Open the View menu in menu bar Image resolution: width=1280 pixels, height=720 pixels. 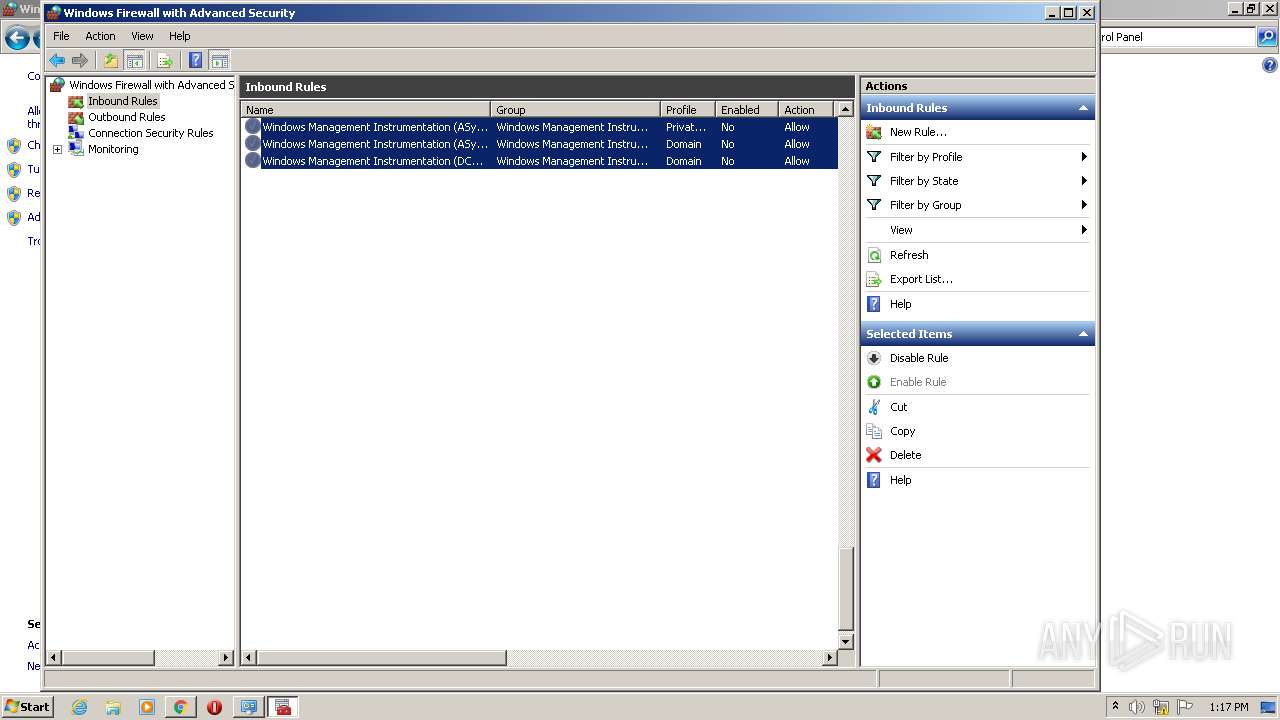coord(142,36)
